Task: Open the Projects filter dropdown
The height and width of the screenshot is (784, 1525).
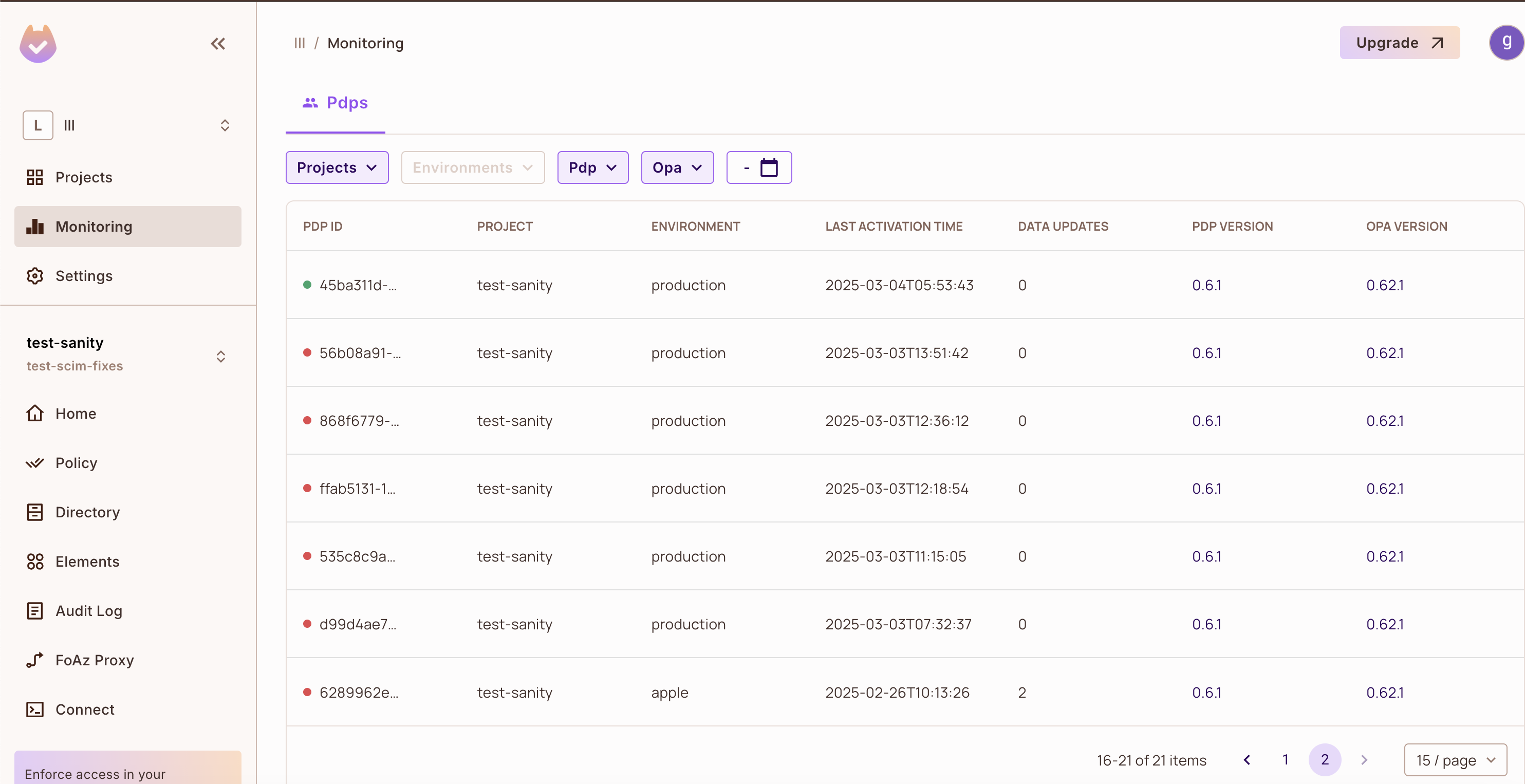Action: pos(336,167)
